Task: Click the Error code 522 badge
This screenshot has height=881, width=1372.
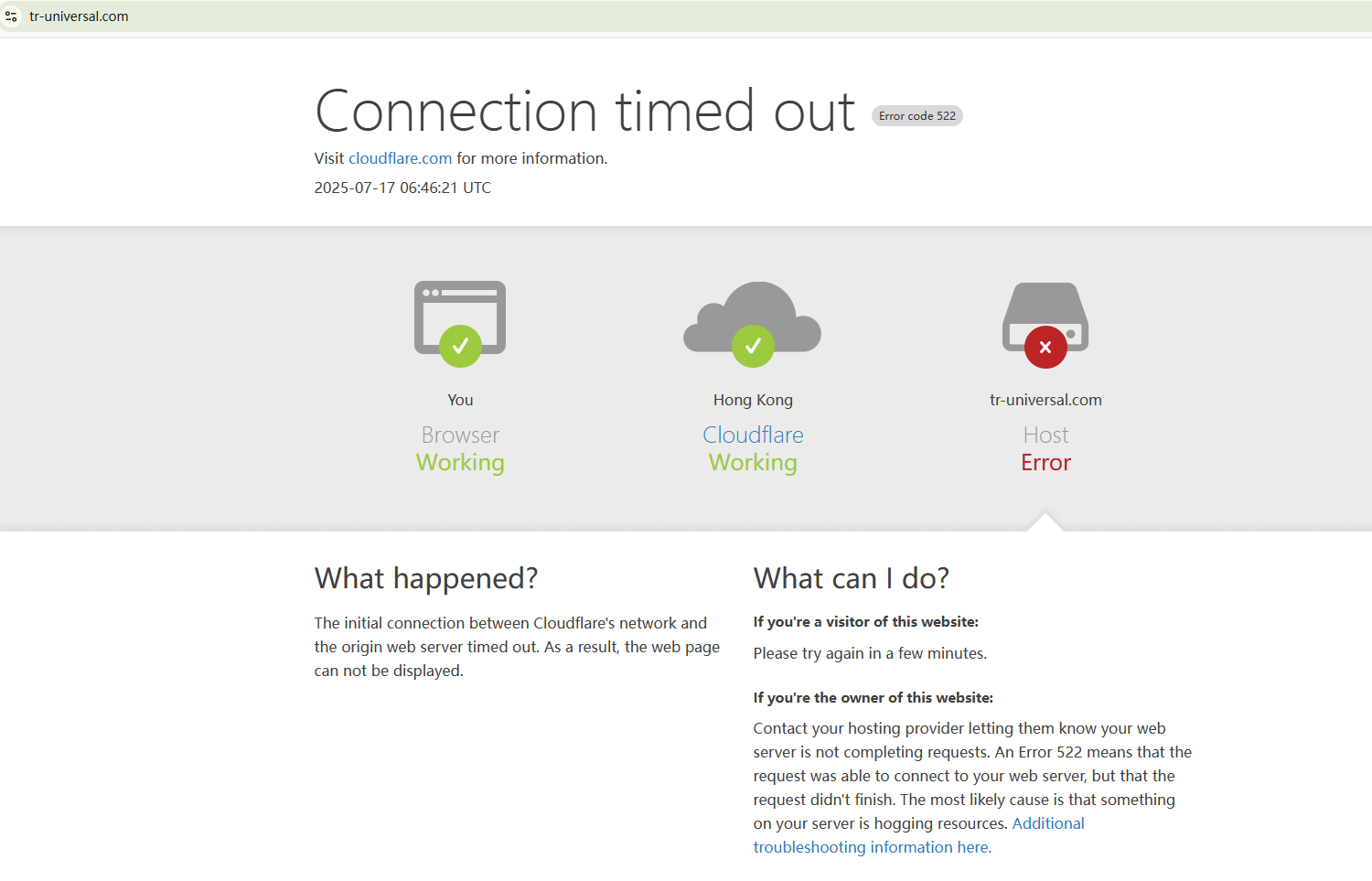Action: click(x=916, y=116)
